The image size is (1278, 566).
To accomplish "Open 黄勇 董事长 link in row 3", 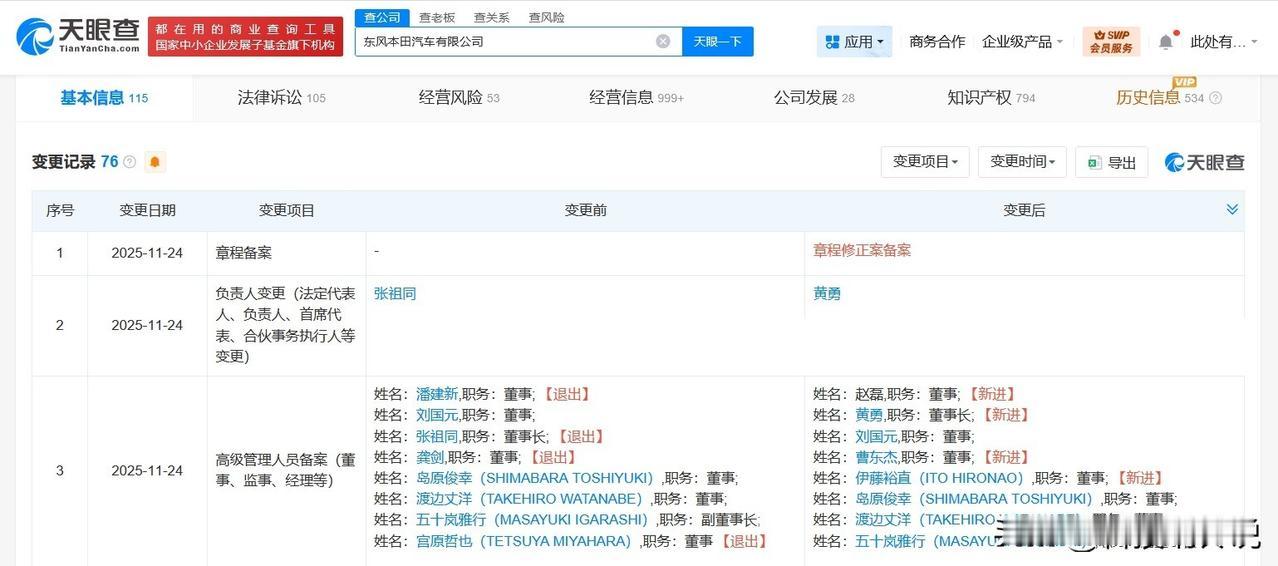I will point(869,415).
